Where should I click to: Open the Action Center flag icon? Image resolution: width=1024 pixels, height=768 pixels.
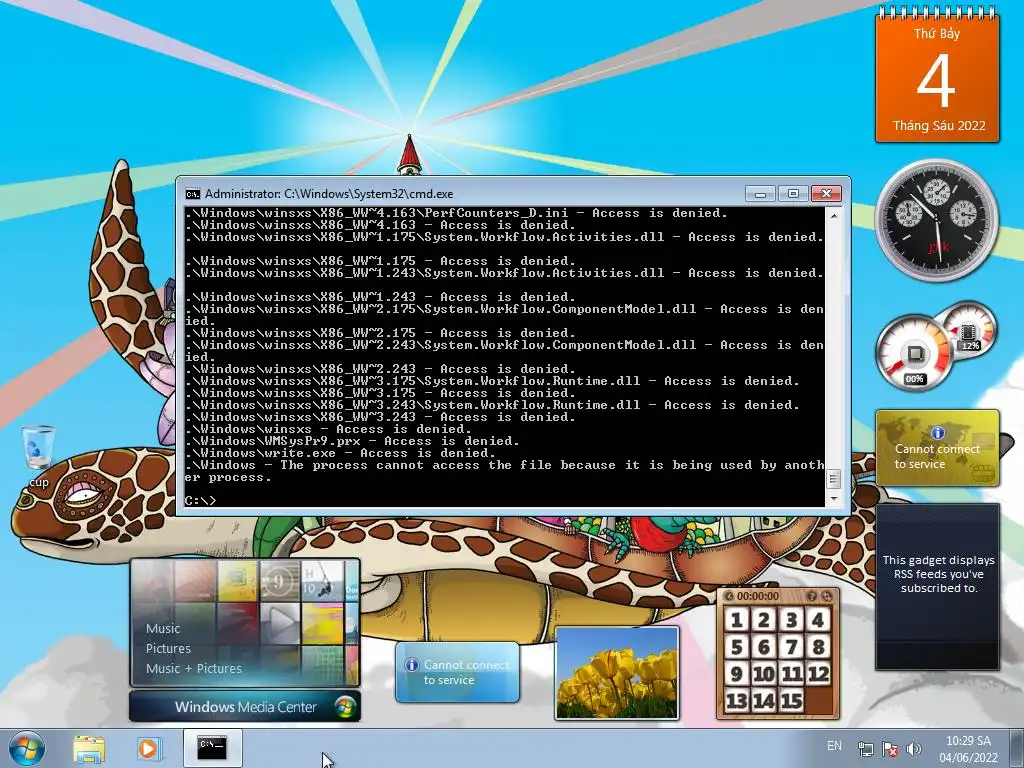click(x=889, y=749)
